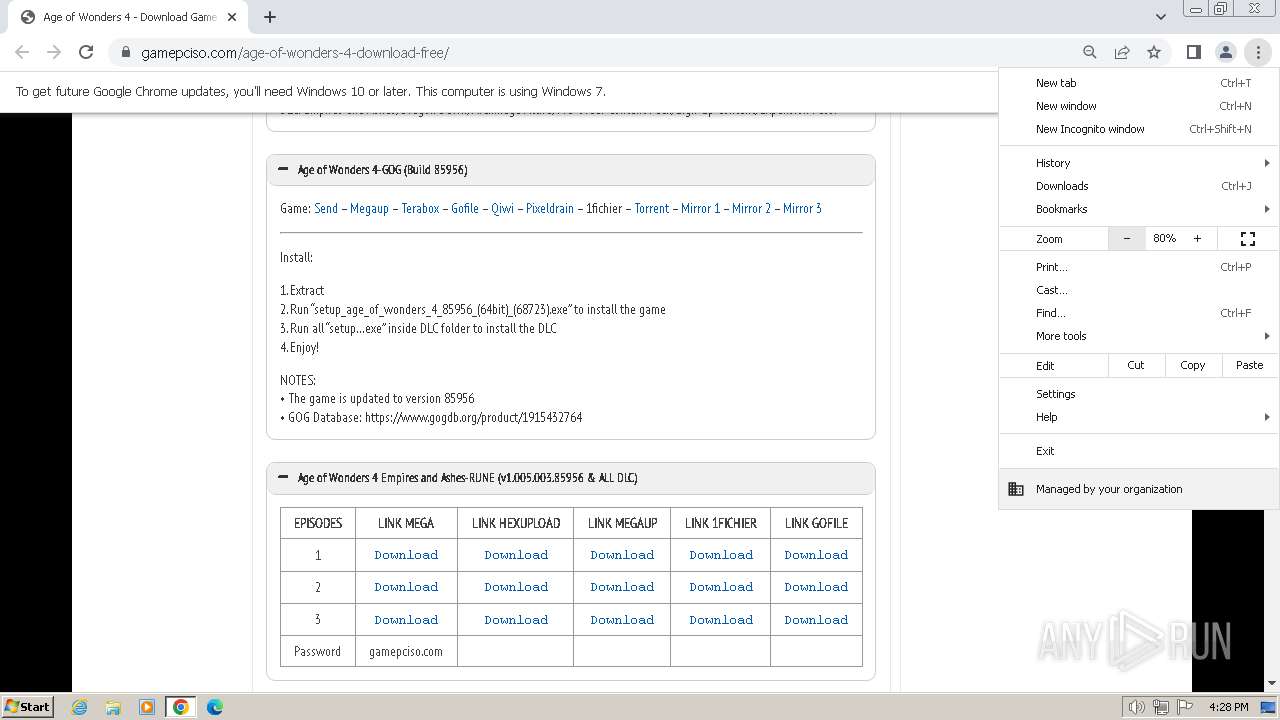The width and height of the screenshot is (1280, 720).
Task: Open the Terabox download link
Action: tap(421, 208)
